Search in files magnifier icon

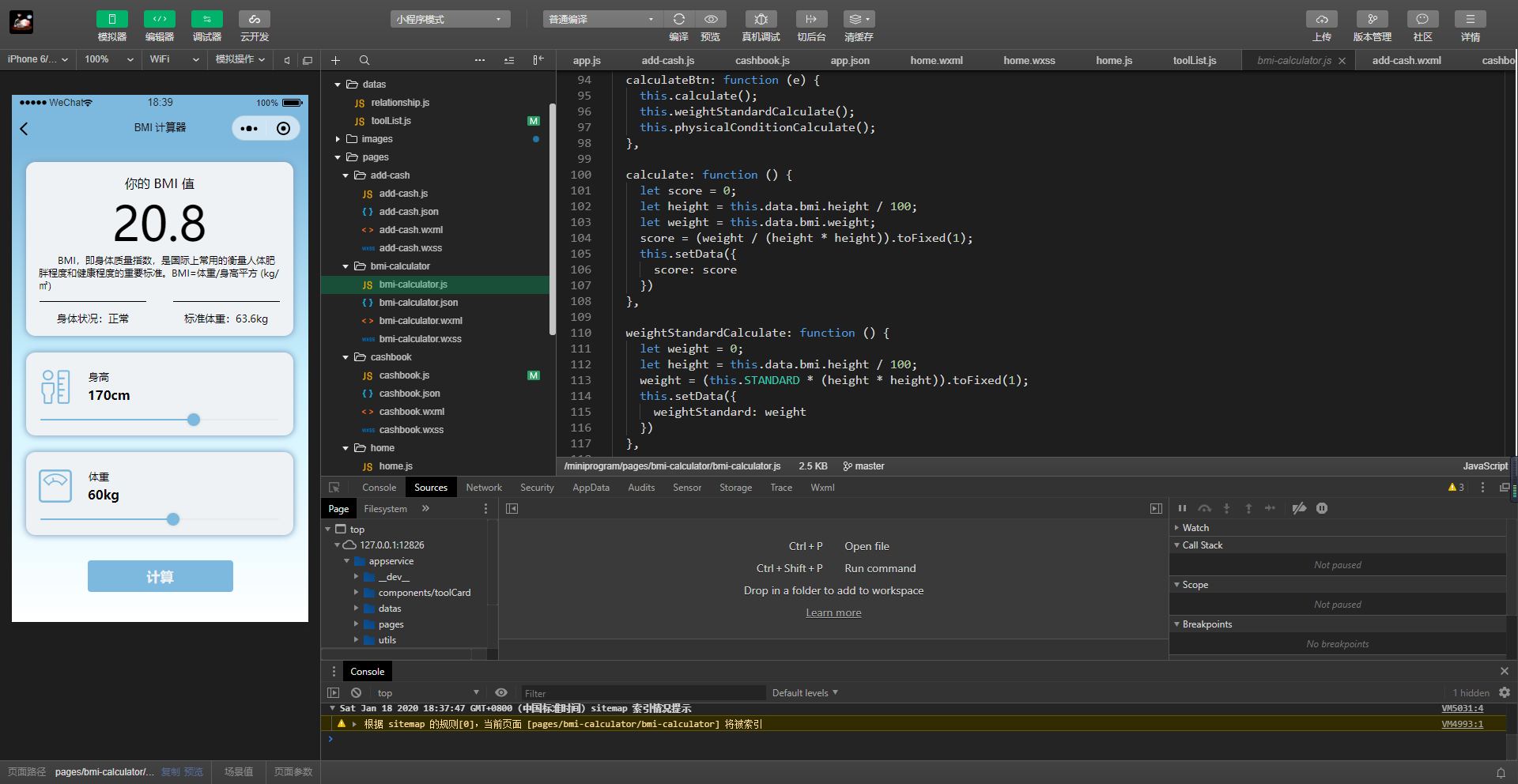[x=364, y=60]
